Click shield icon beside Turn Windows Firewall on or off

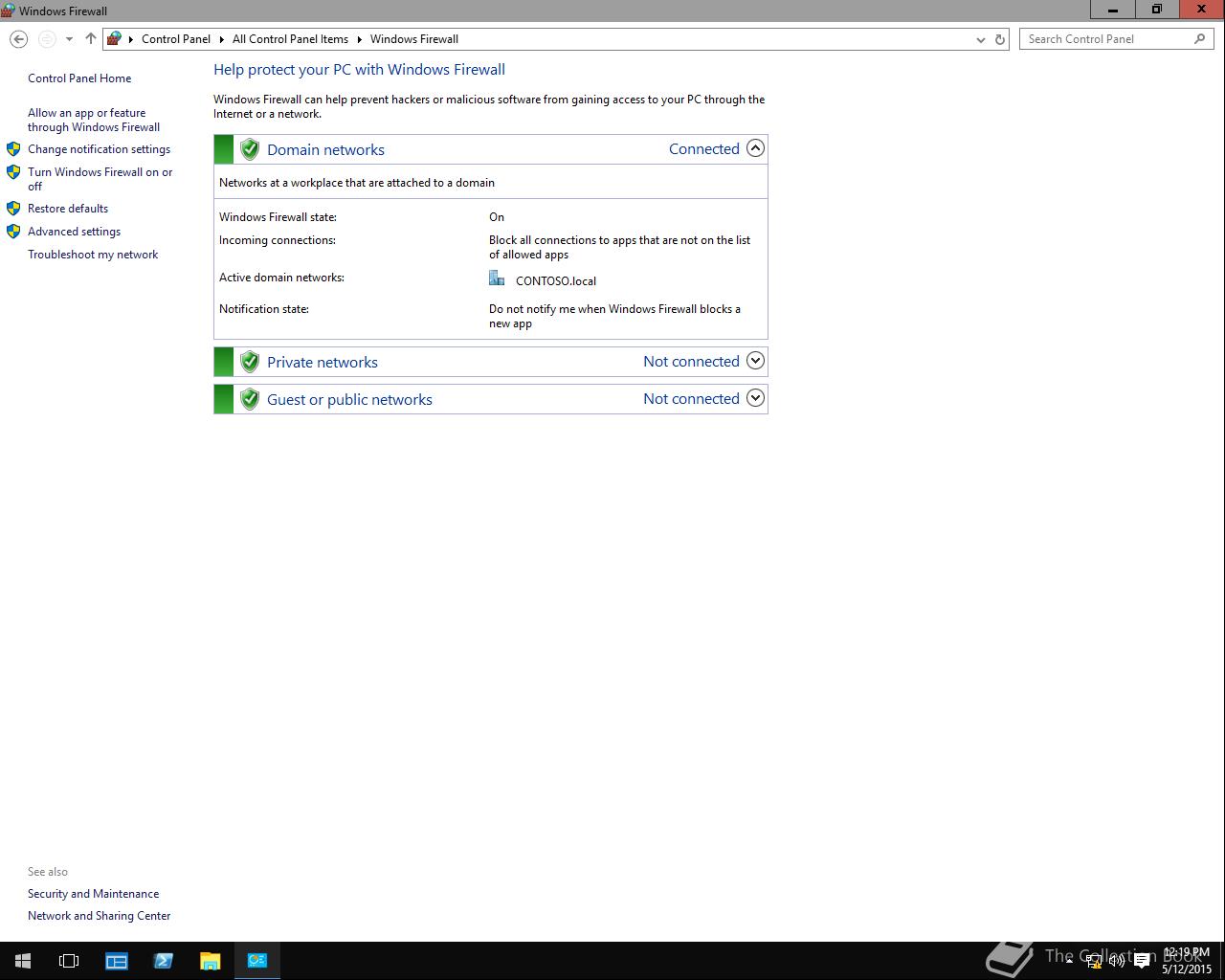click(13, 172)
